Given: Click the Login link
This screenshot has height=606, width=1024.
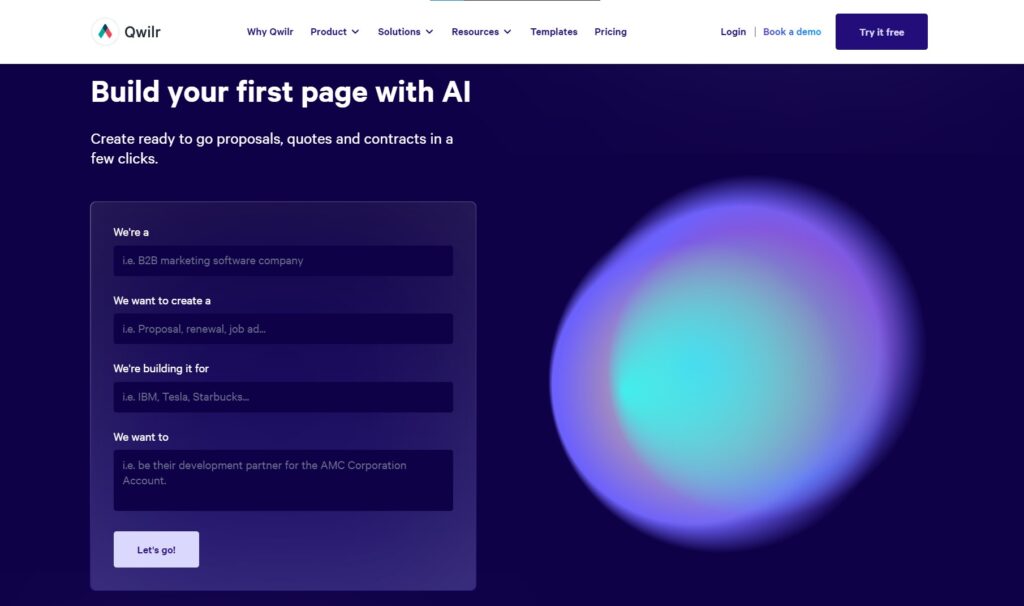Looking at the screenshot, I should tap(733, 31).
